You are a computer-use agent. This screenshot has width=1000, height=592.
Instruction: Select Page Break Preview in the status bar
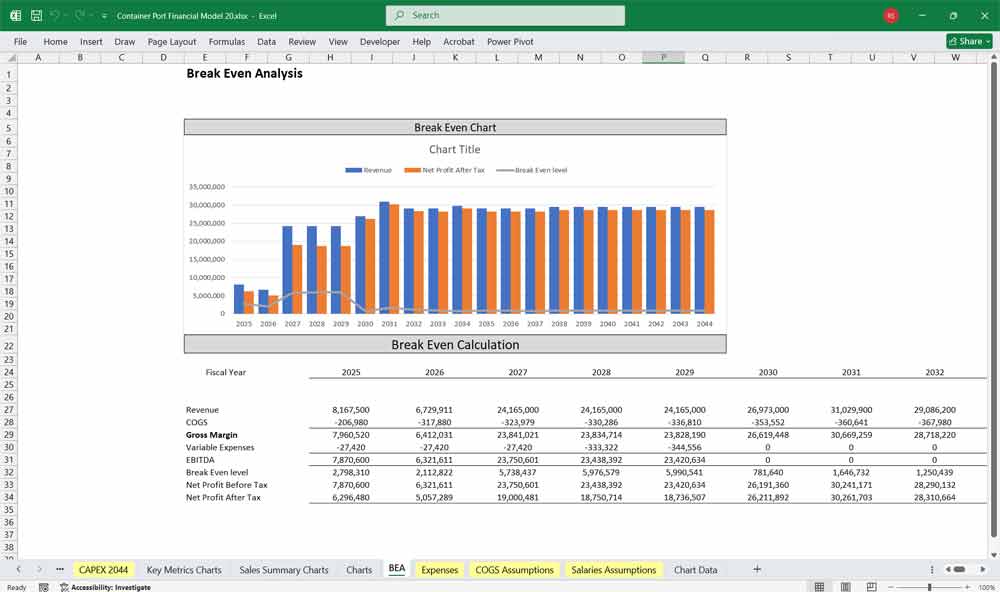872,586
